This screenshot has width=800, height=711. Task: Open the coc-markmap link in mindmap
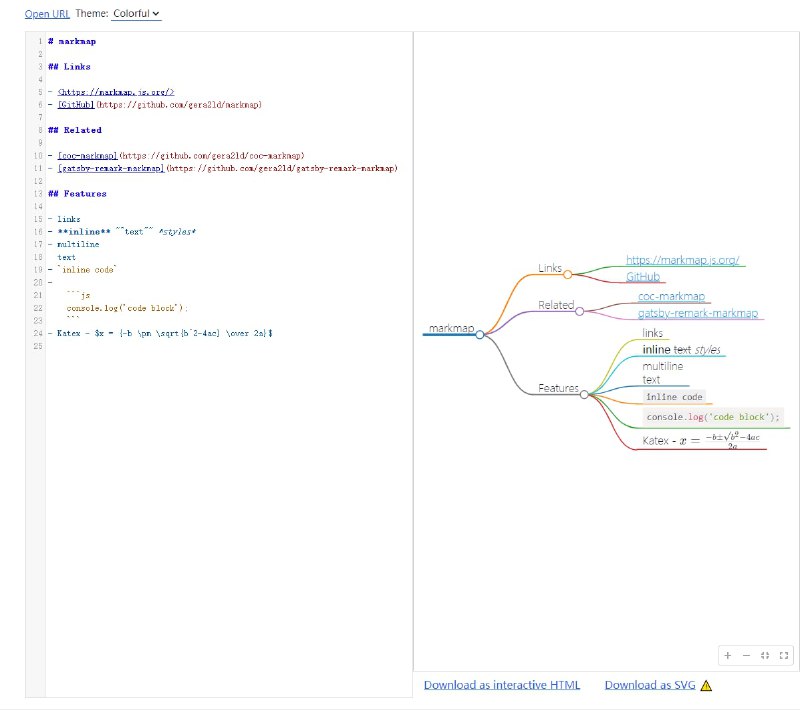coord(671,297)
